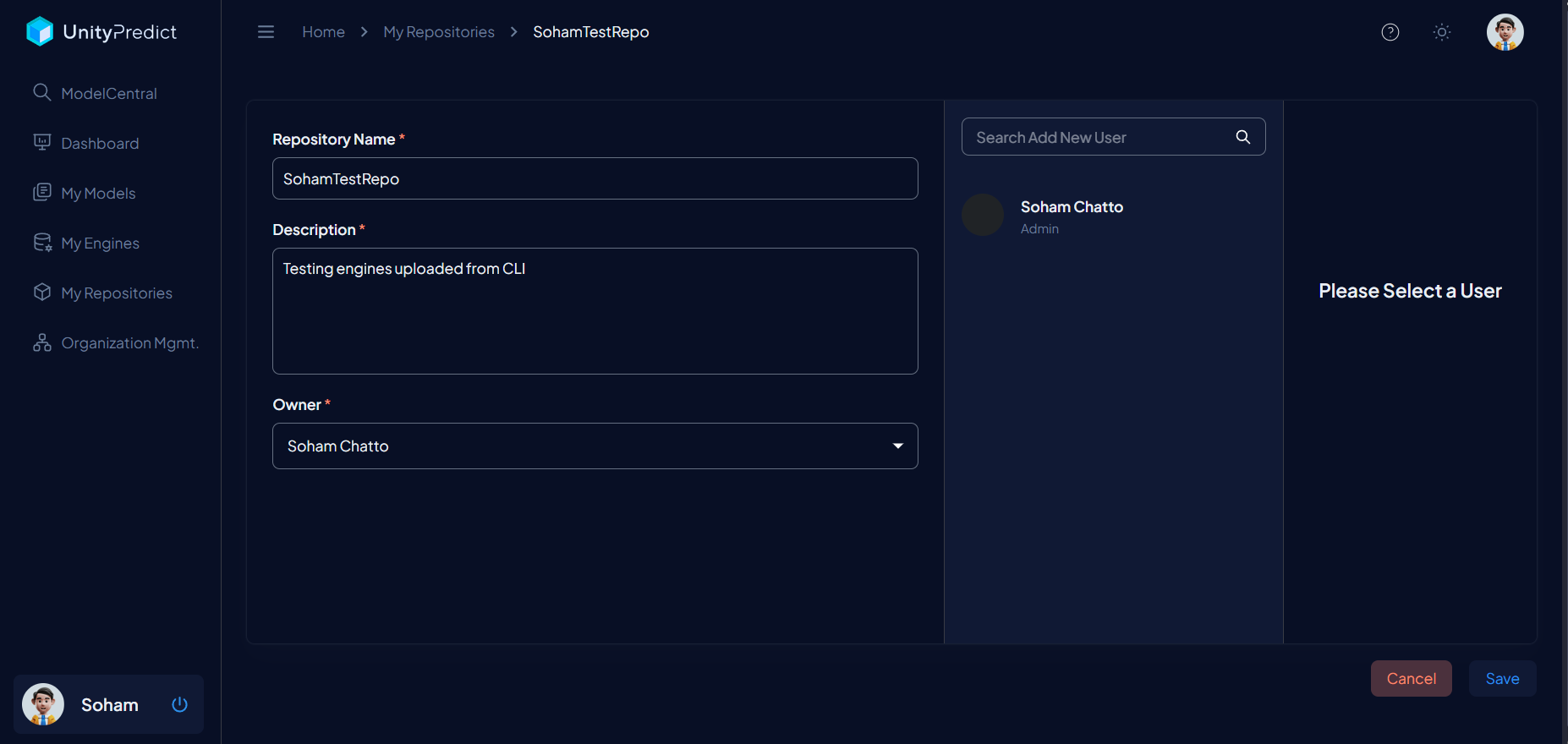Screen dimensions: 1568x744
Task: Open ModelCentral from sidebar
Action: 108,94
